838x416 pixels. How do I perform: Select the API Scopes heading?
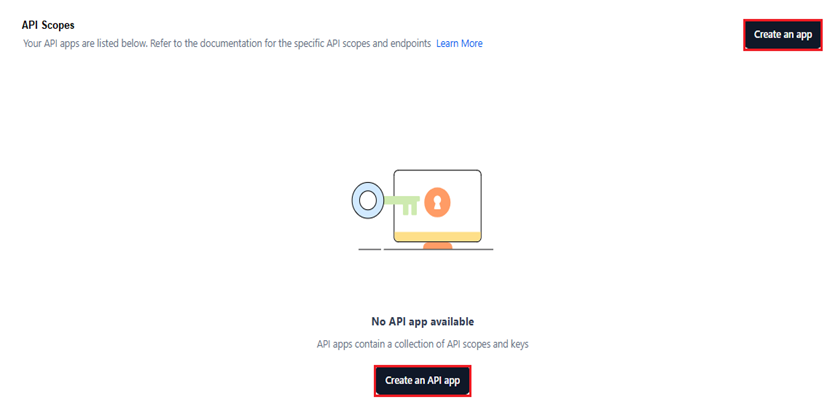(49, 24)
